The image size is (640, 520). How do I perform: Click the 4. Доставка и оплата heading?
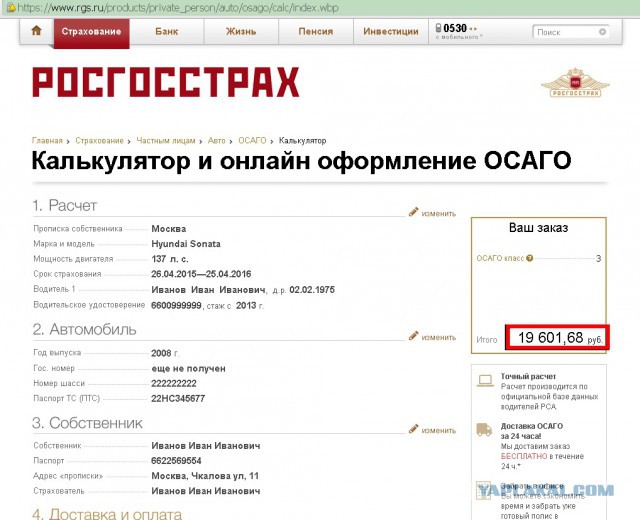107,514
